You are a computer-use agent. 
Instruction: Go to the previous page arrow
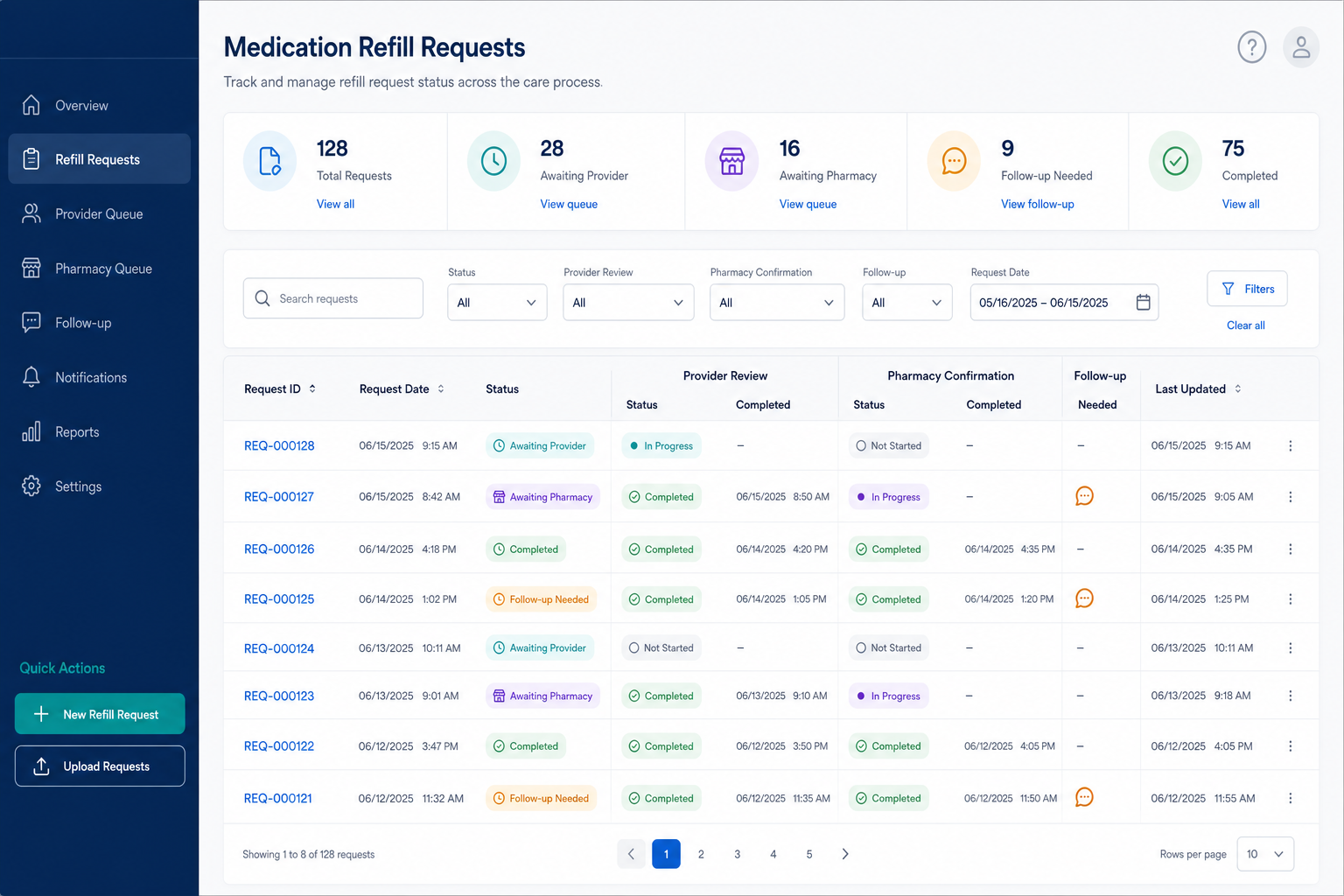point(631,854)
